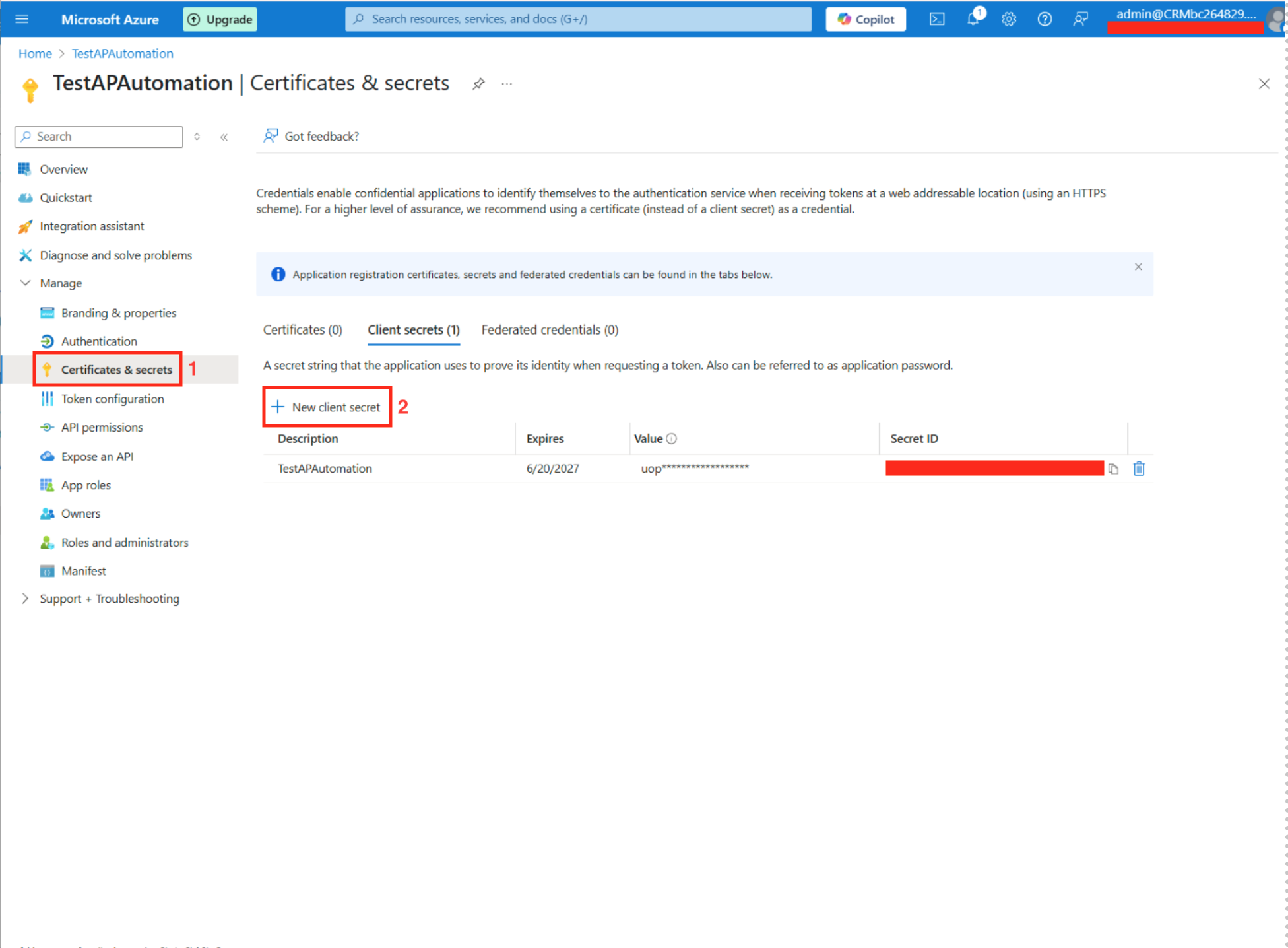Screen dimensions: 1288x948
Task: Collapse the Manage section
Action: pyautogui.click(x=25, y=283)
